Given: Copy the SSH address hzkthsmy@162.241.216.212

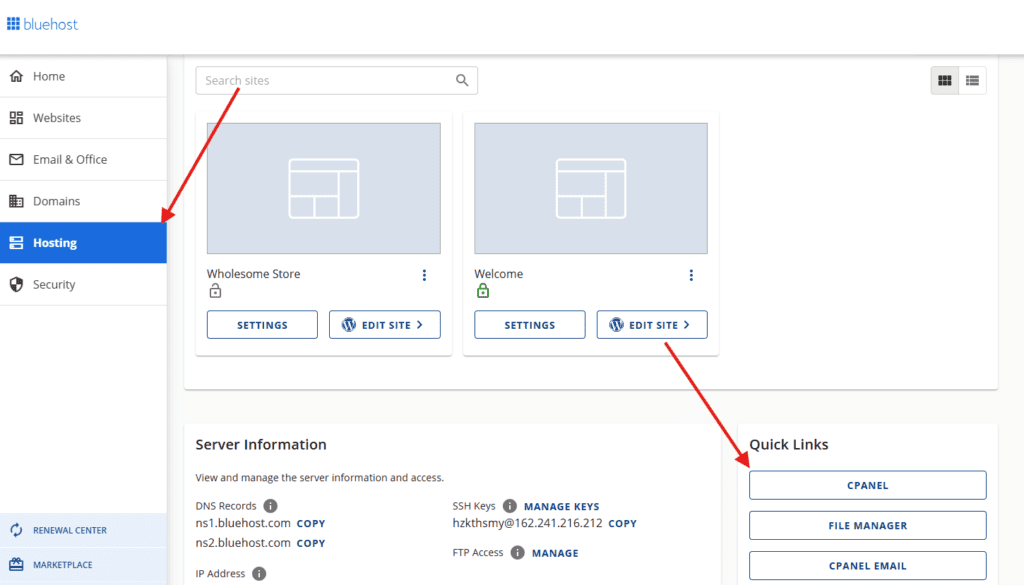Looking at the screenshot, I should [x=622, y=524].
